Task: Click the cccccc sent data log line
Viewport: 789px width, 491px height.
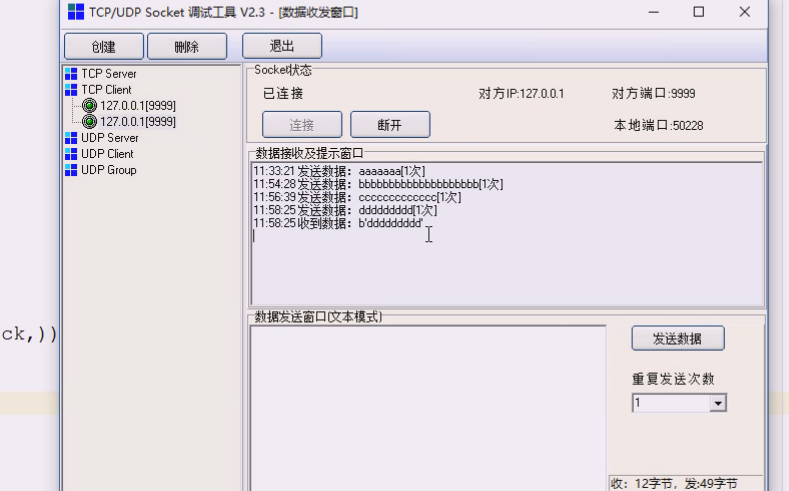Action: (x=357, y=197)
